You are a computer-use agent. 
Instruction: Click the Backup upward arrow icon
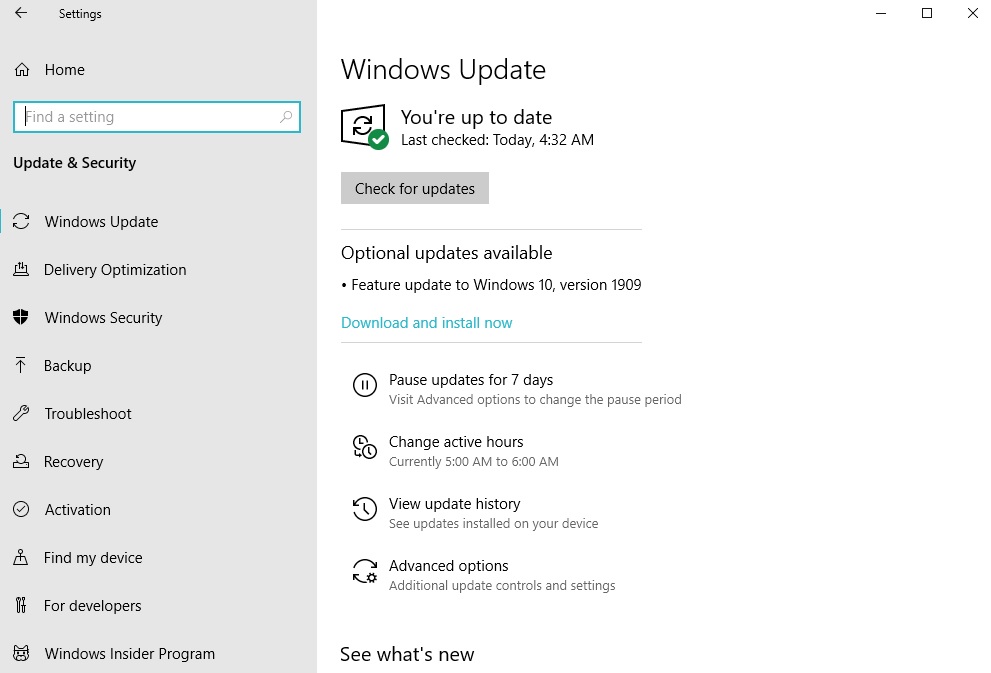[21, 365]
